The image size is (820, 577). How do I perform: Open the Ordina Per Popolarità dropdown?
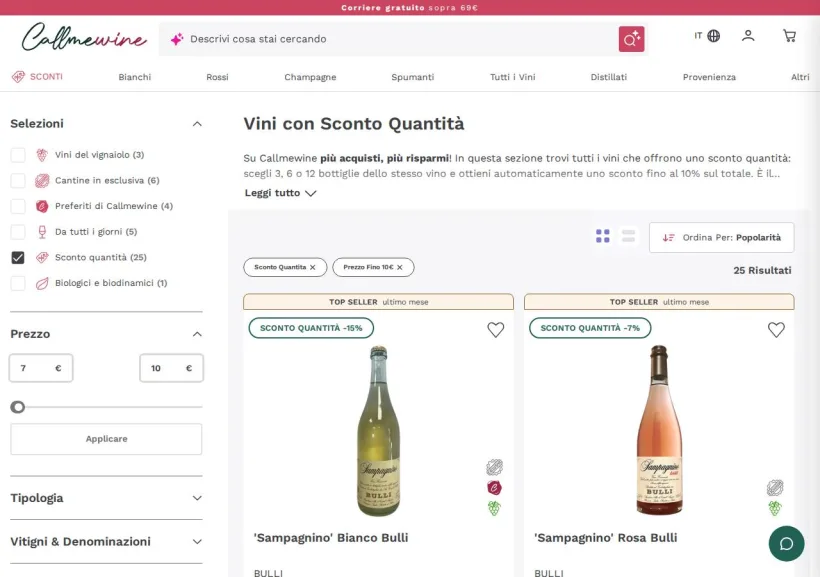(x=721, y=237)
